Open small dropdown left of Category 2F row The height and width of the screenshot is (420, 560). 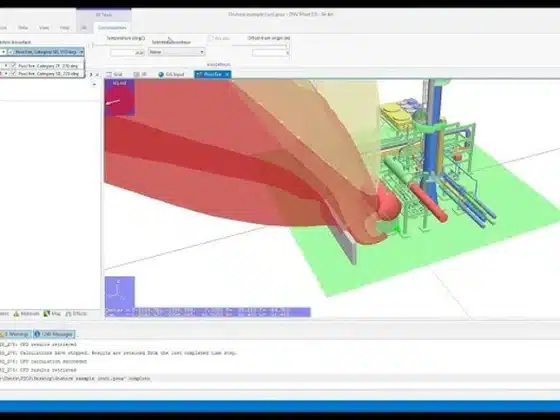tap(6, 66)
